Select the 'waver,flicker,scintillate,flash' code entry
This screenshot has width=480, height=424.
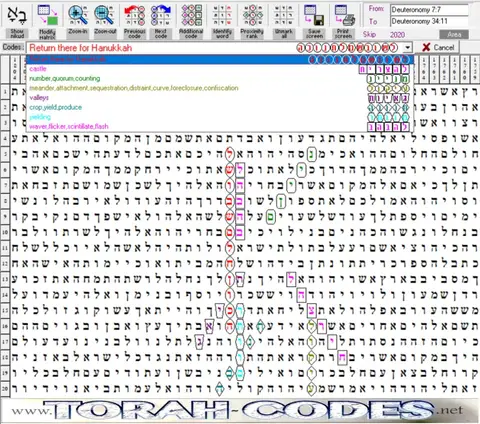point(220,126)
